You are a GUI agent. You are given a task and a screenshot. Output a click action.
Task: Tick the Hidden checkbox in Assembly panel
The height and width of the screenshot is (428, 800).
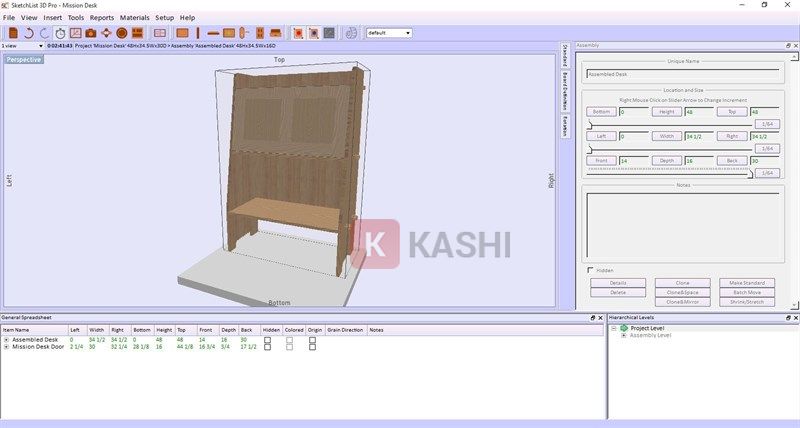(590, 270)
